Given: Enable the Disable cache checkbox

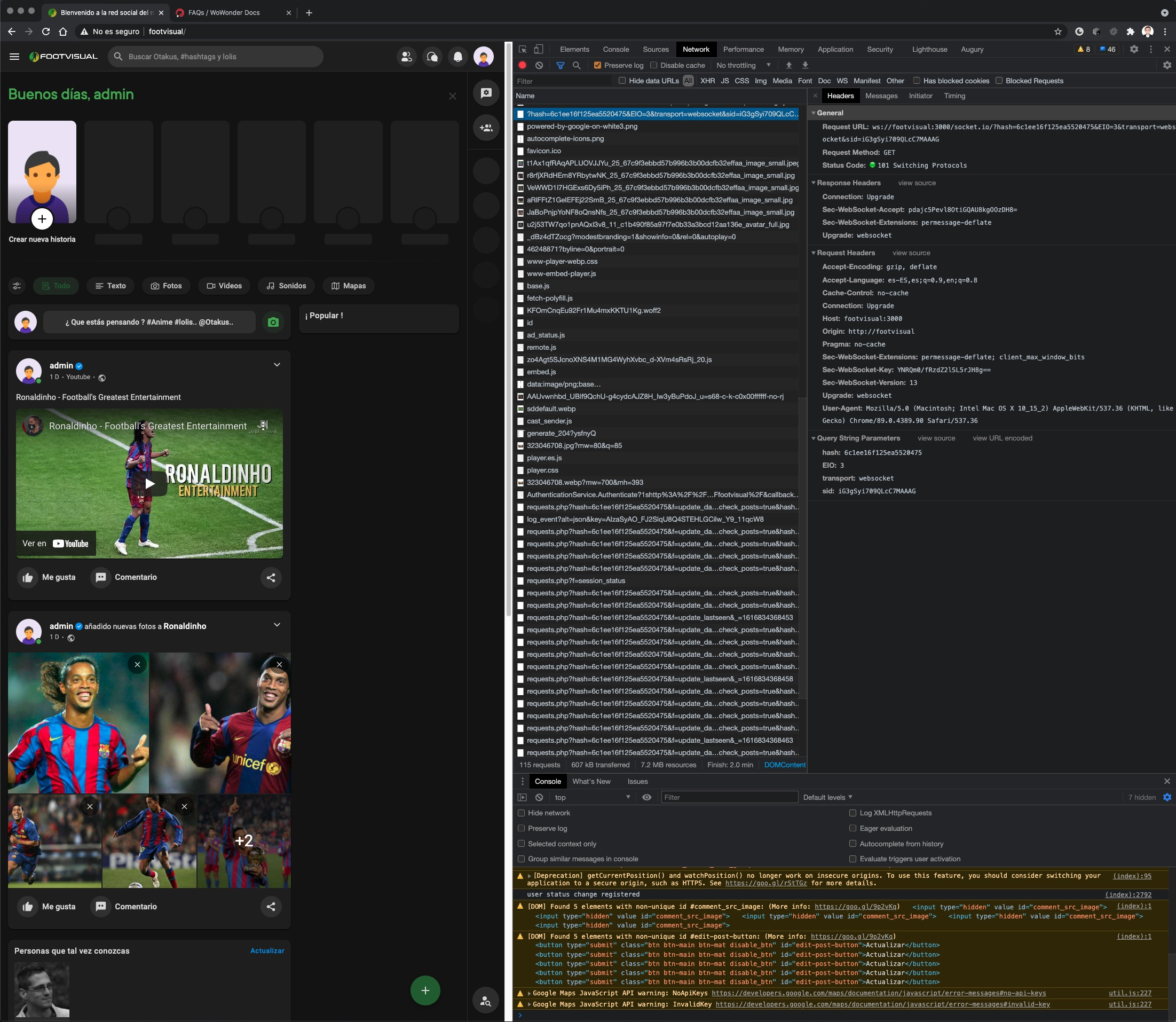Looking at the screenshot, I should (654, 66).
